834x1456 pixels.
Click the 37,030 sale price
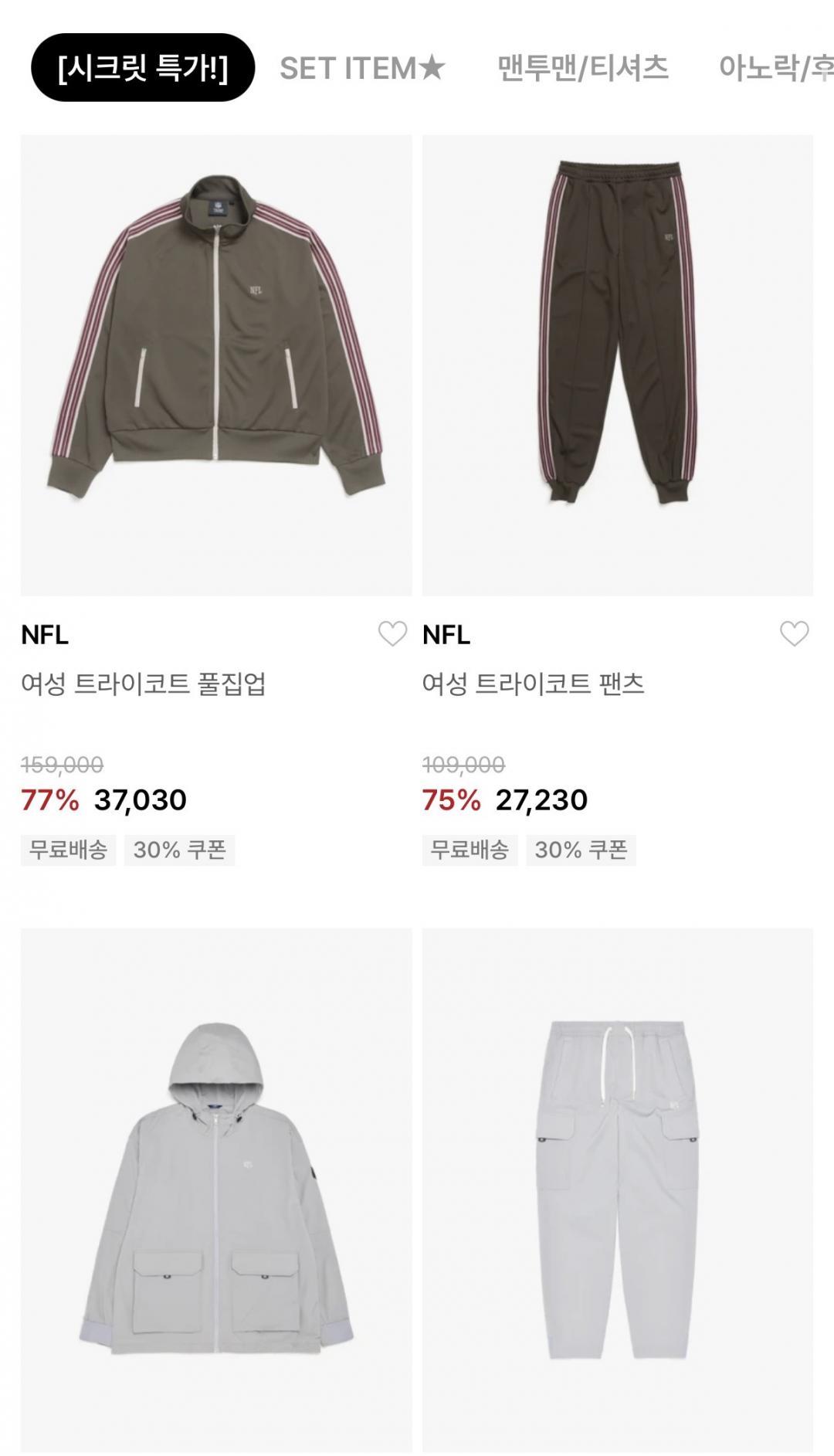pyautogui.click(x=141, y=800)
